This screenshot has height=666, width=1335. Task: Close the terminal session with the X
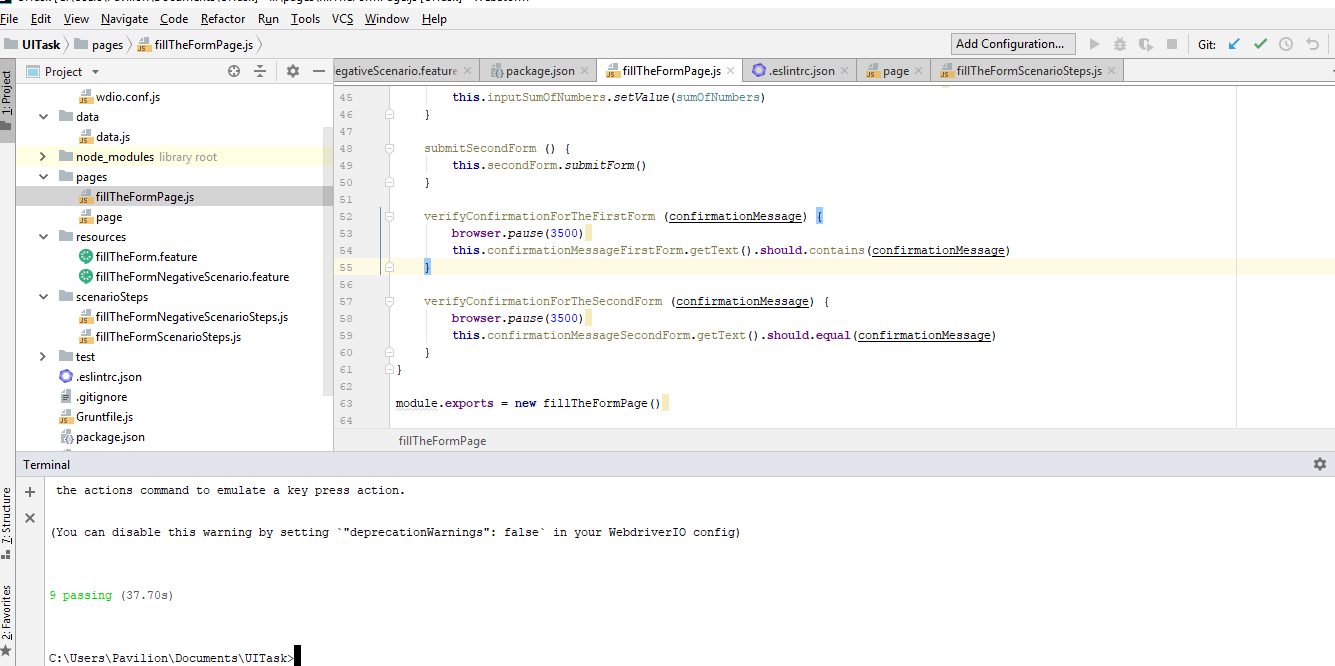point(29,518)
